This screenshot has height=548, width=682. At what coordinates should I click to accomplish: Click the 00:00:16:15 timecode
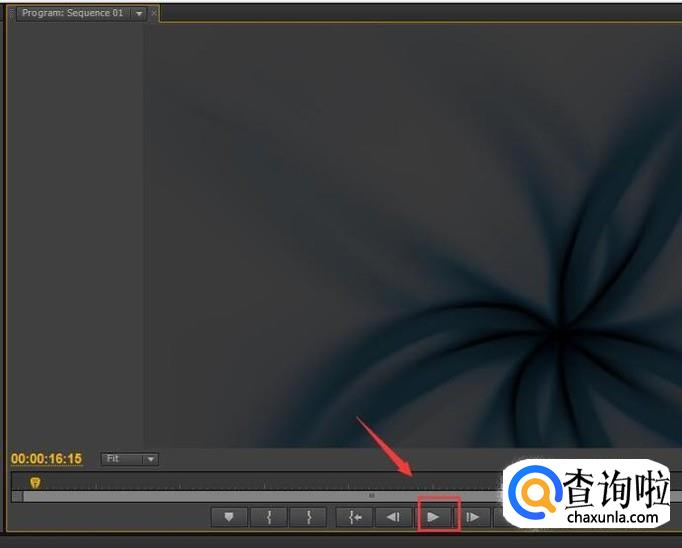click(x=47, y=459)
